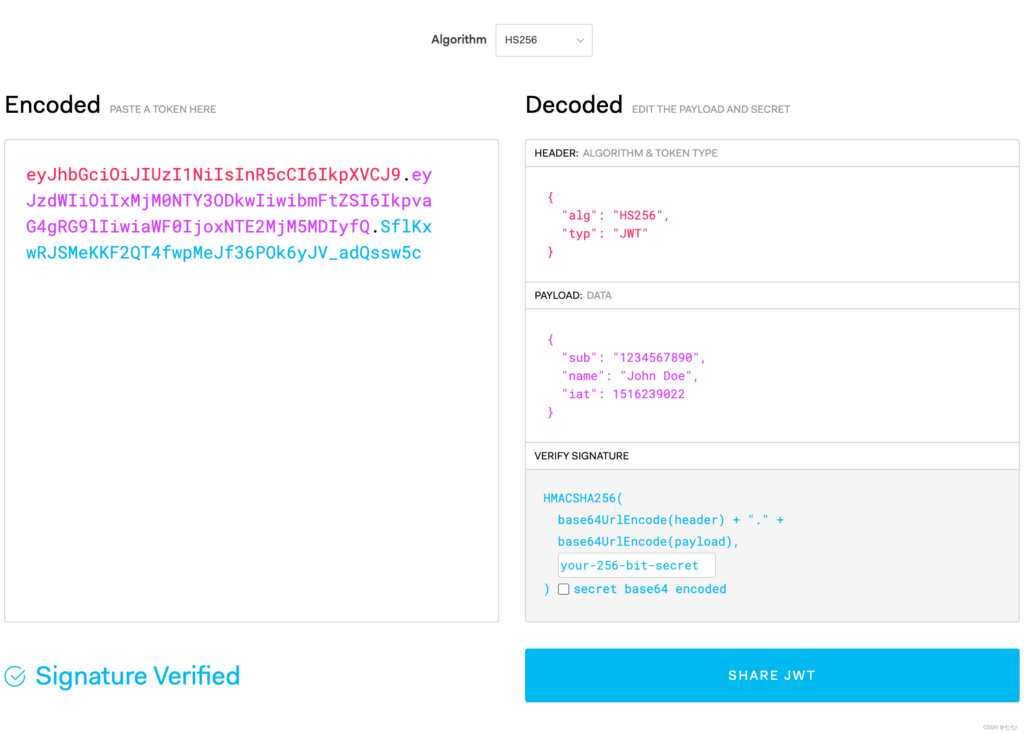Click the "name": "John Doe" payload line

[630, 376]
